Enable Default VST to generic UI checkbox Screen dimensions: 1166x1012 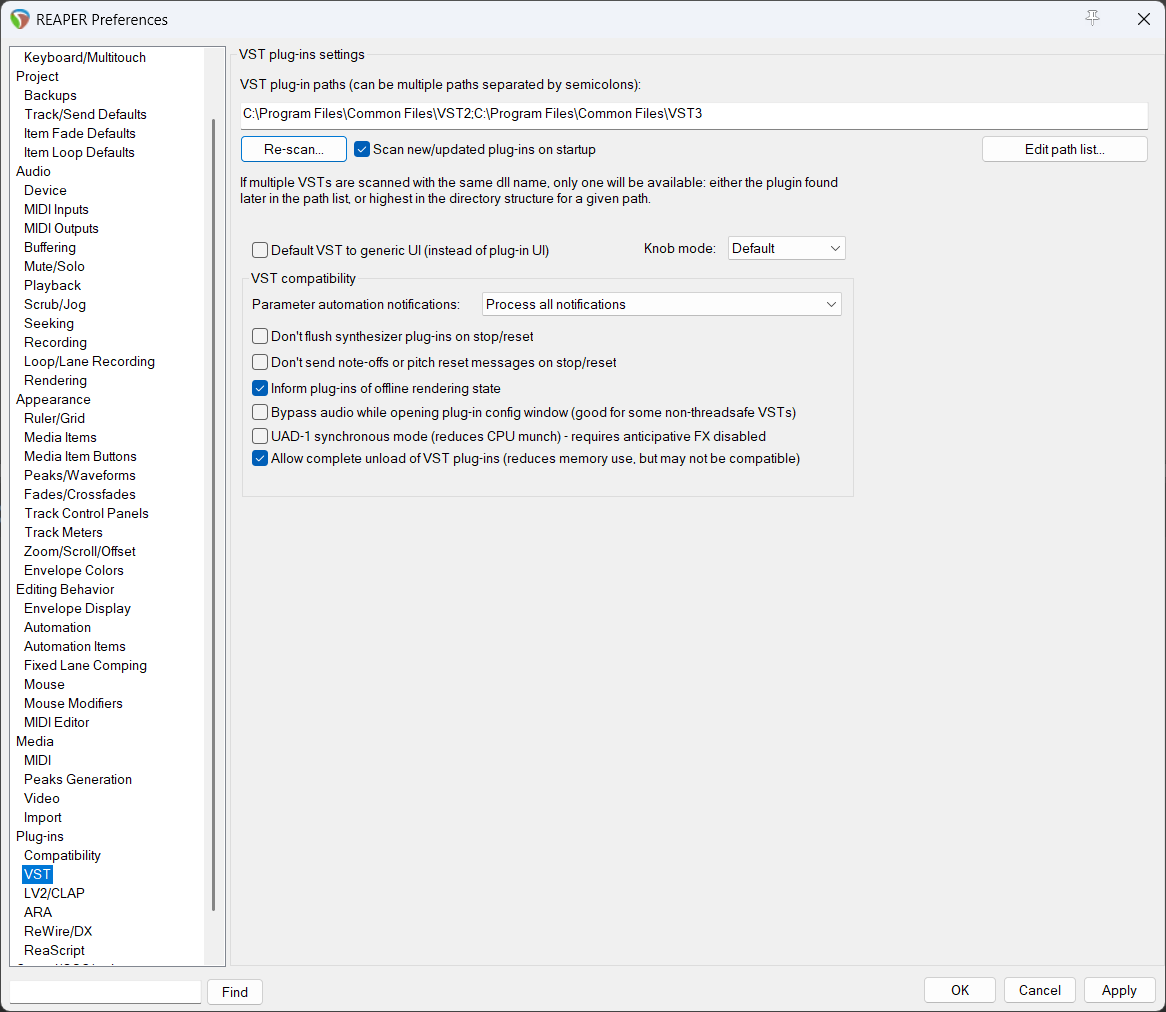(260, 250)
